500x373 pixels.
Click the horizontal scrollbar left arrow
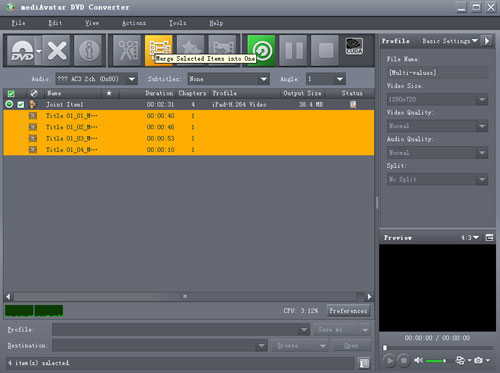coord(8,297)
